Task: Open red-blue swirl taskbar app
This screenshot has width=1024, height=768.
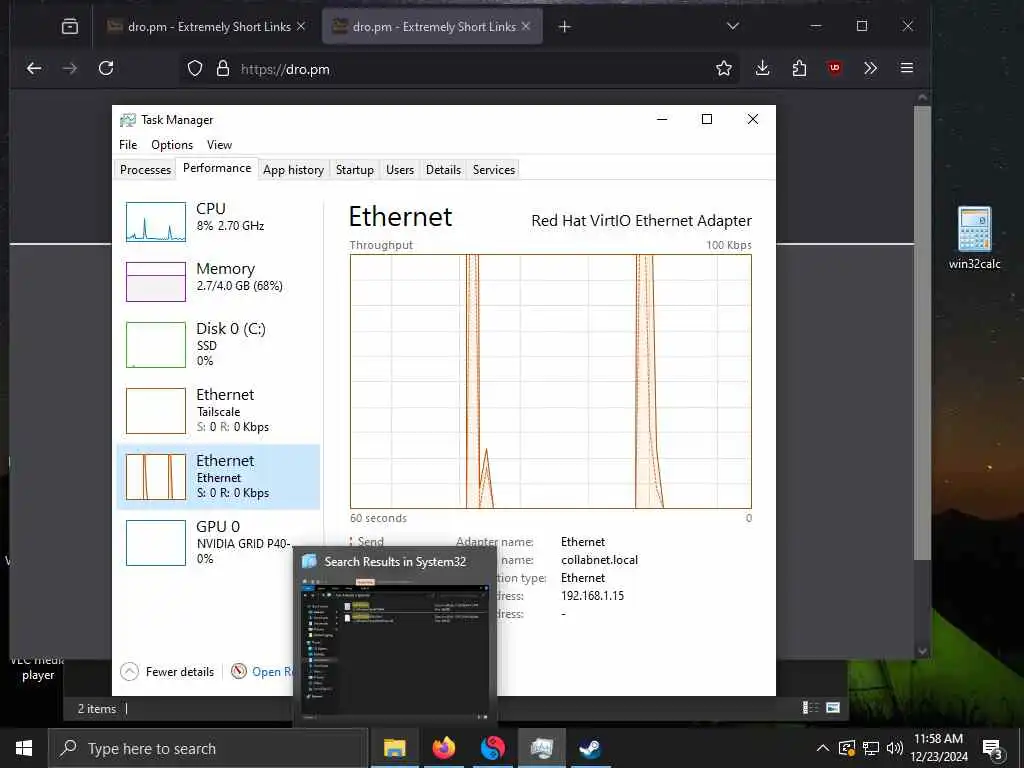Action: (x=493, y=748)
